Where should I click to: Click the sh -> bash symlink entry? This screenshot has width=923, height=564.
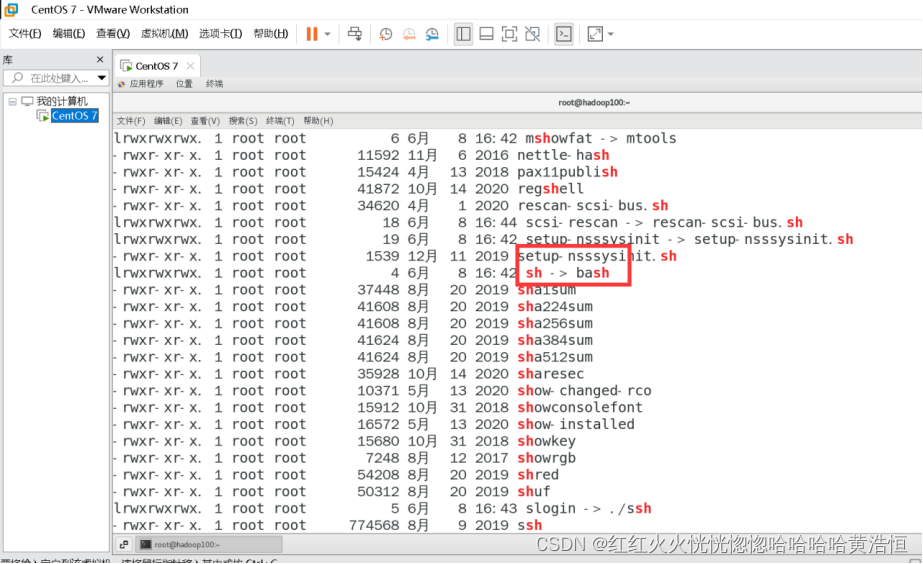point(567,273)
